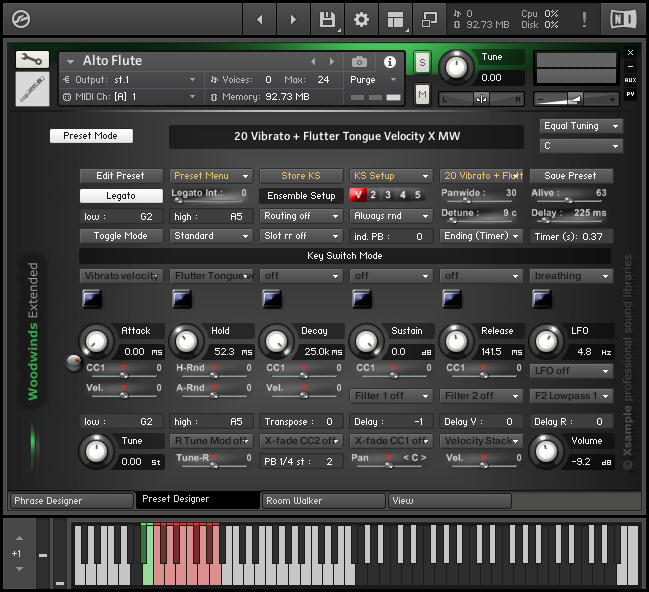649x592 pixels.
Task: Adjust the Decay knob
Action: pos(276,342)
